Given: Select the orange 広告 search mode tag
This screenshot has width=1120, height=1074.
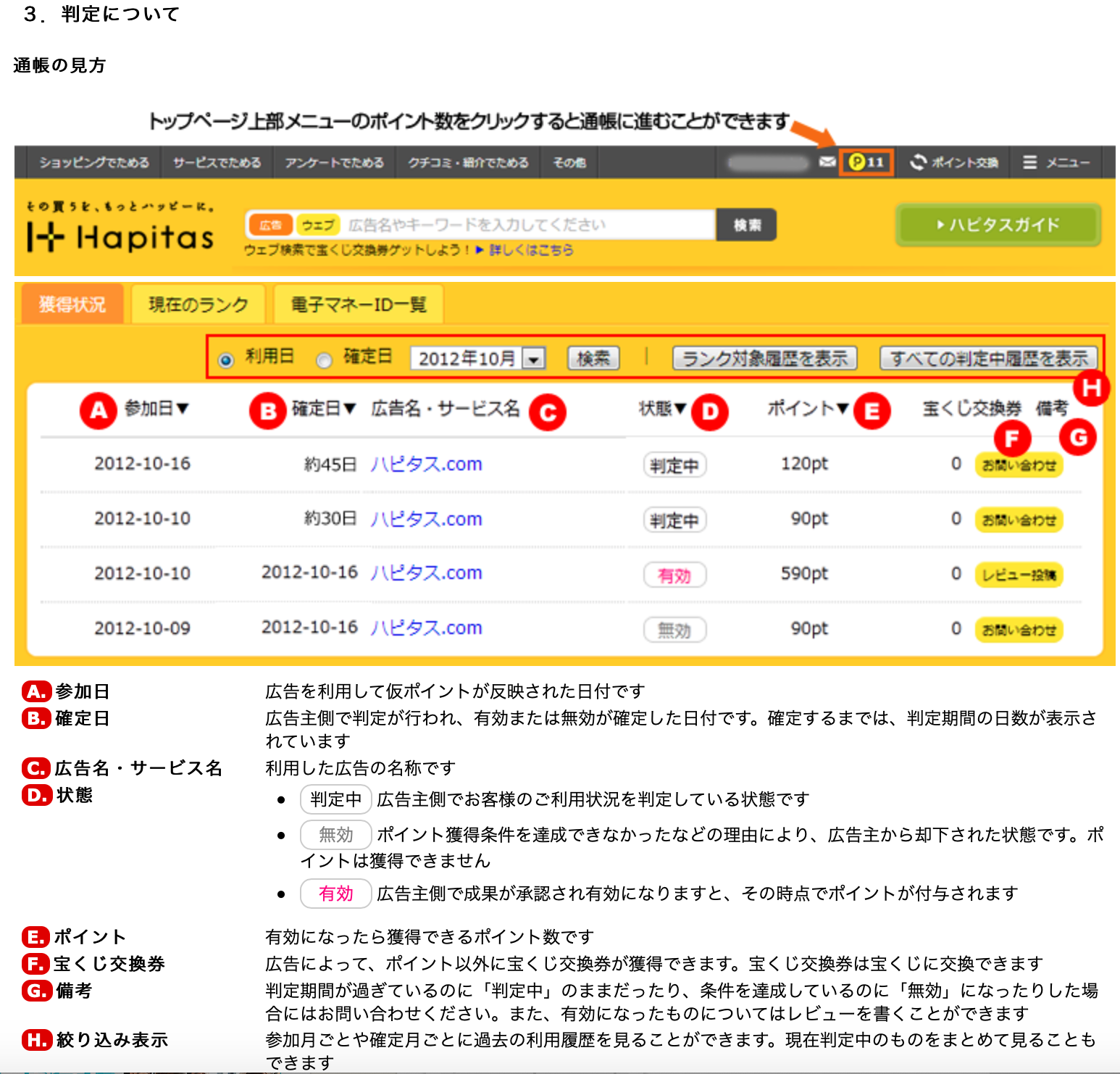Looking at the screenshot, I should click(270, 225).
